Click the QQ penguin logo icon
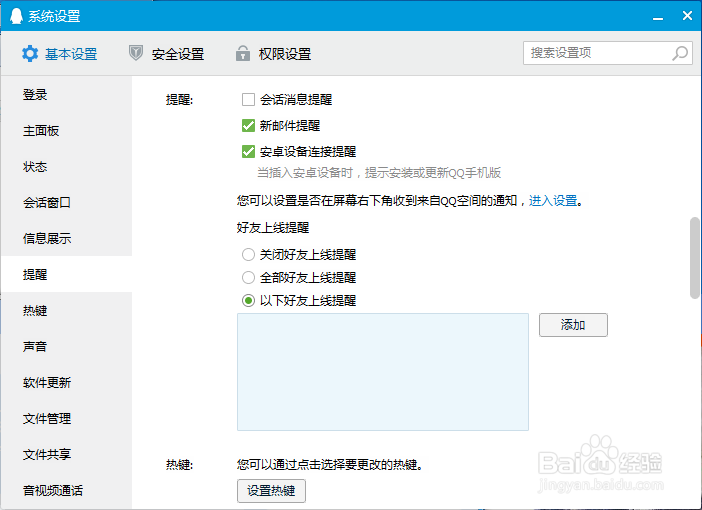This screenshot has height=510, width=702. coord(16,16)
